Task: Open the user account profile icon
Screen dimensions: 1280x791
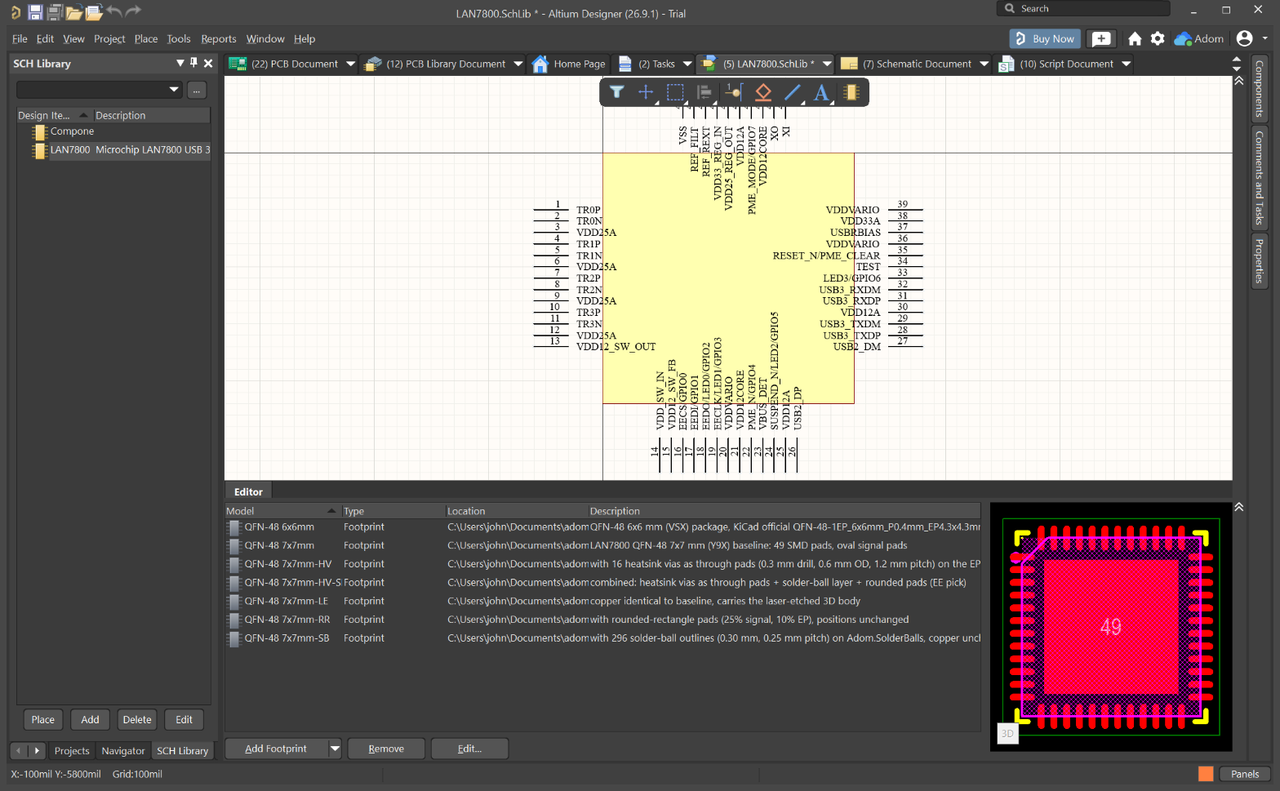Action: pos(1244,38)
